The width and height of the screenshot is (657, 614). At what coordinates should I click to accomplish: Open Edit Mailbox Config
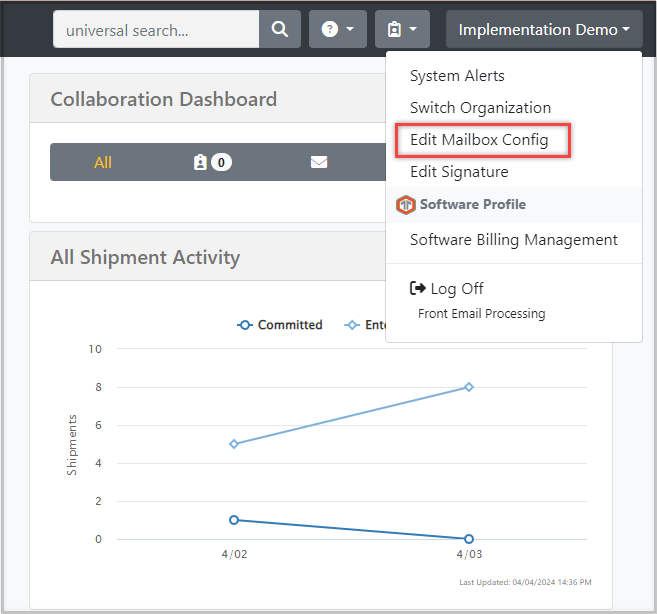pyautogui.click(x=479, y=140)
